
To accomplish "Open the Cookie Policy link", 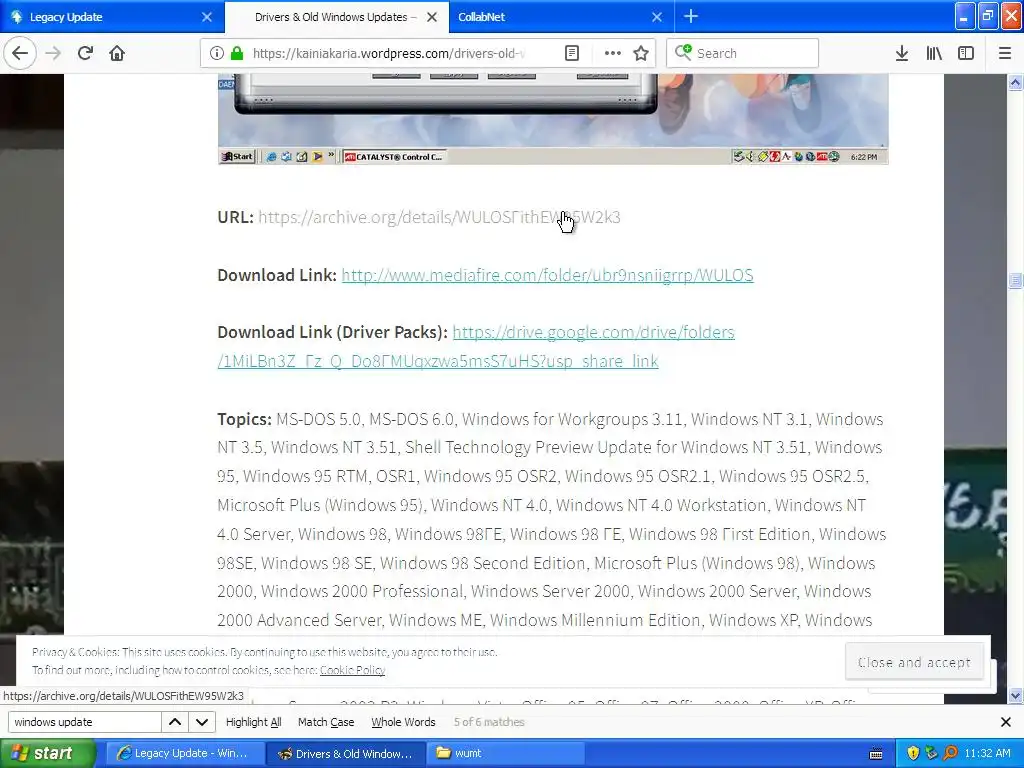I will [x=352, y=670].
